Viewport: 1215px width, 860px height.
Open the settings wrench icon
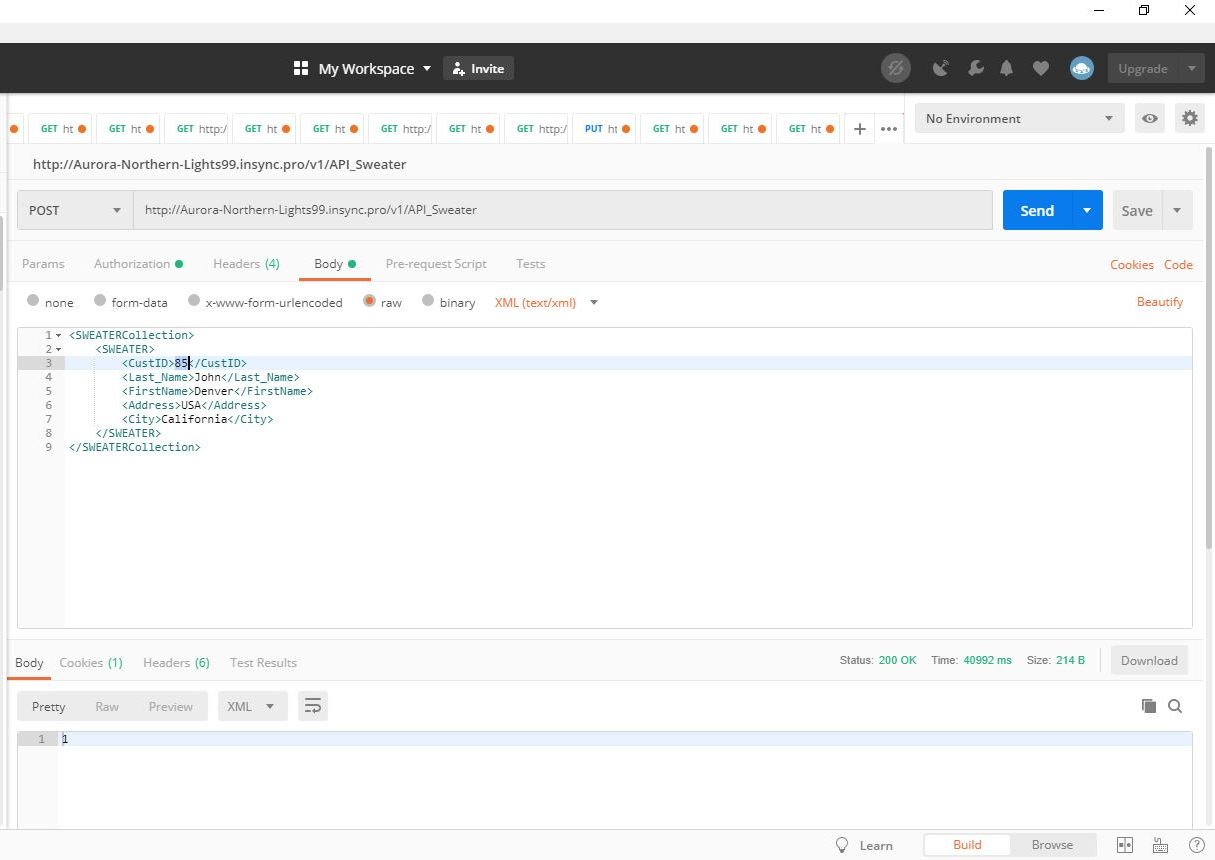coord(975,69)
